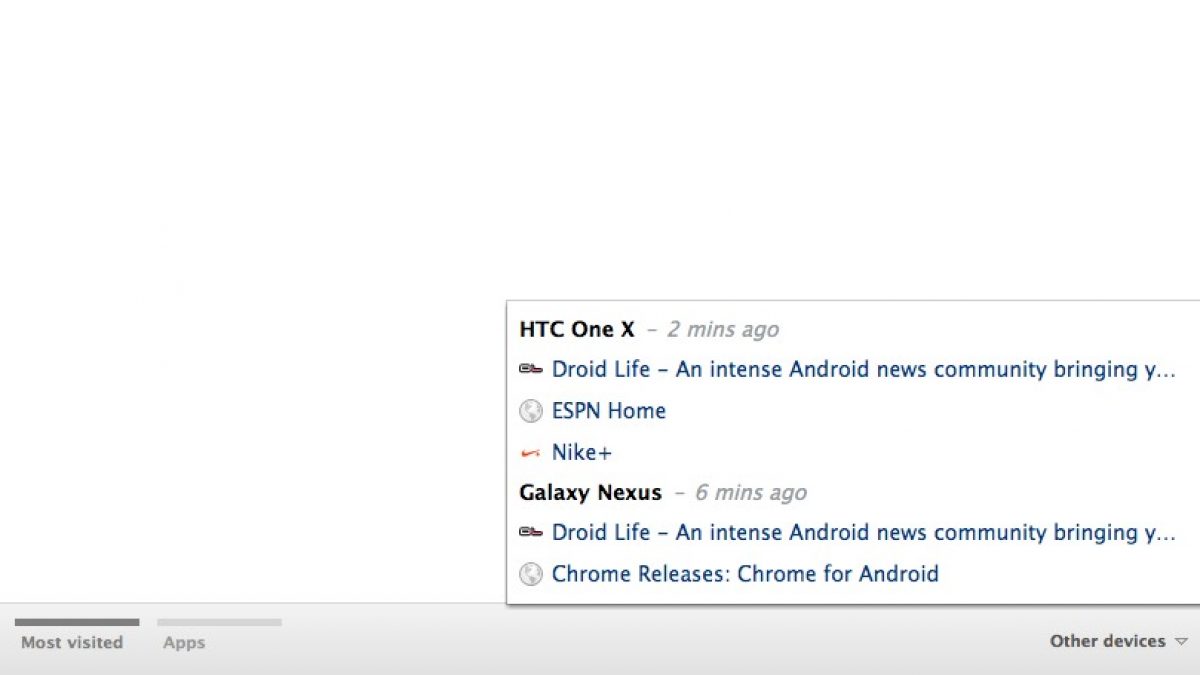
Task: Click the "2 mins ago" timestamp
Action: [x=722, y=329]
